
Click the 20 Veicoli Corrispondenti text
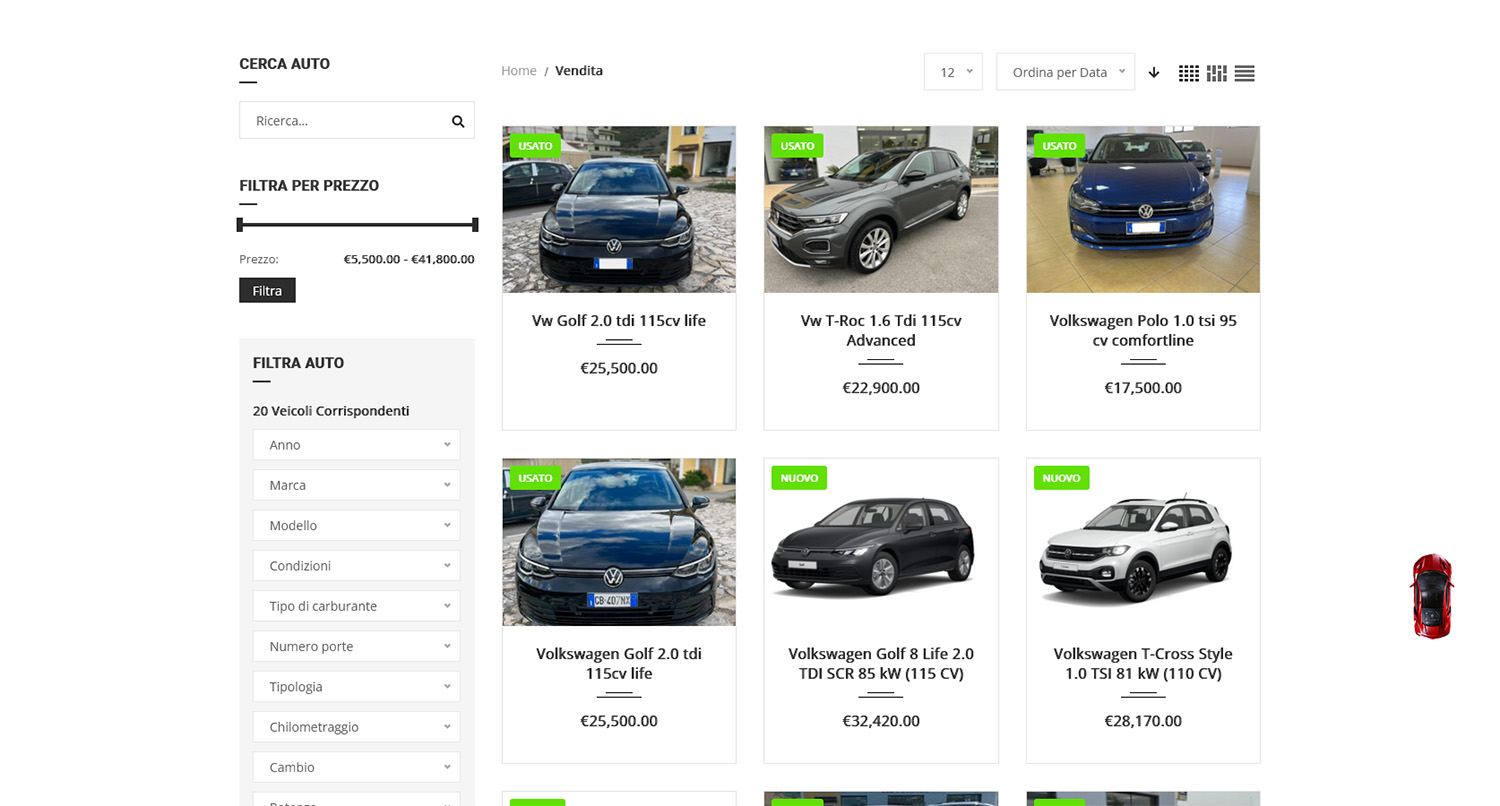[331, 411]
